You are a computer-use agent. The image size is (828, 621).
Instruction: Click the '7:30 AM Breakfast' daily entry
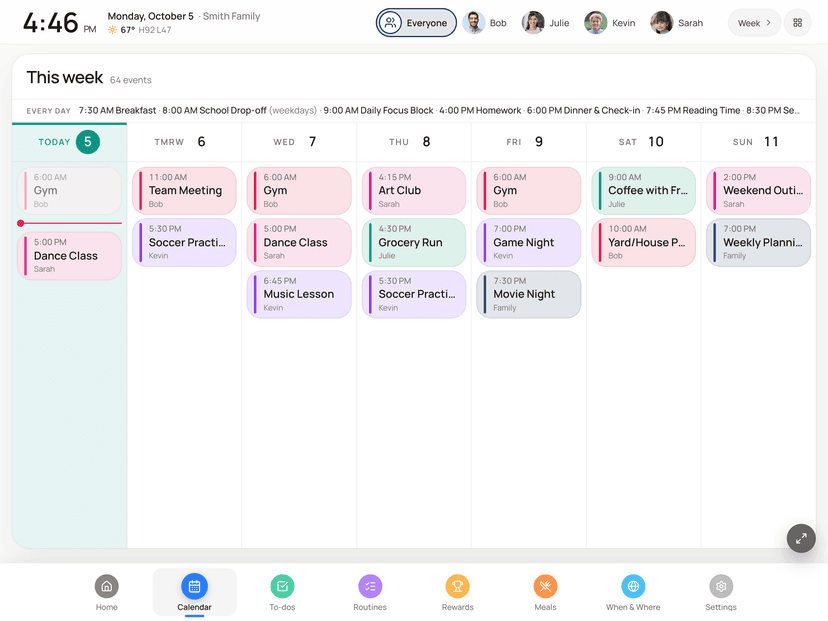click(117, 110)
